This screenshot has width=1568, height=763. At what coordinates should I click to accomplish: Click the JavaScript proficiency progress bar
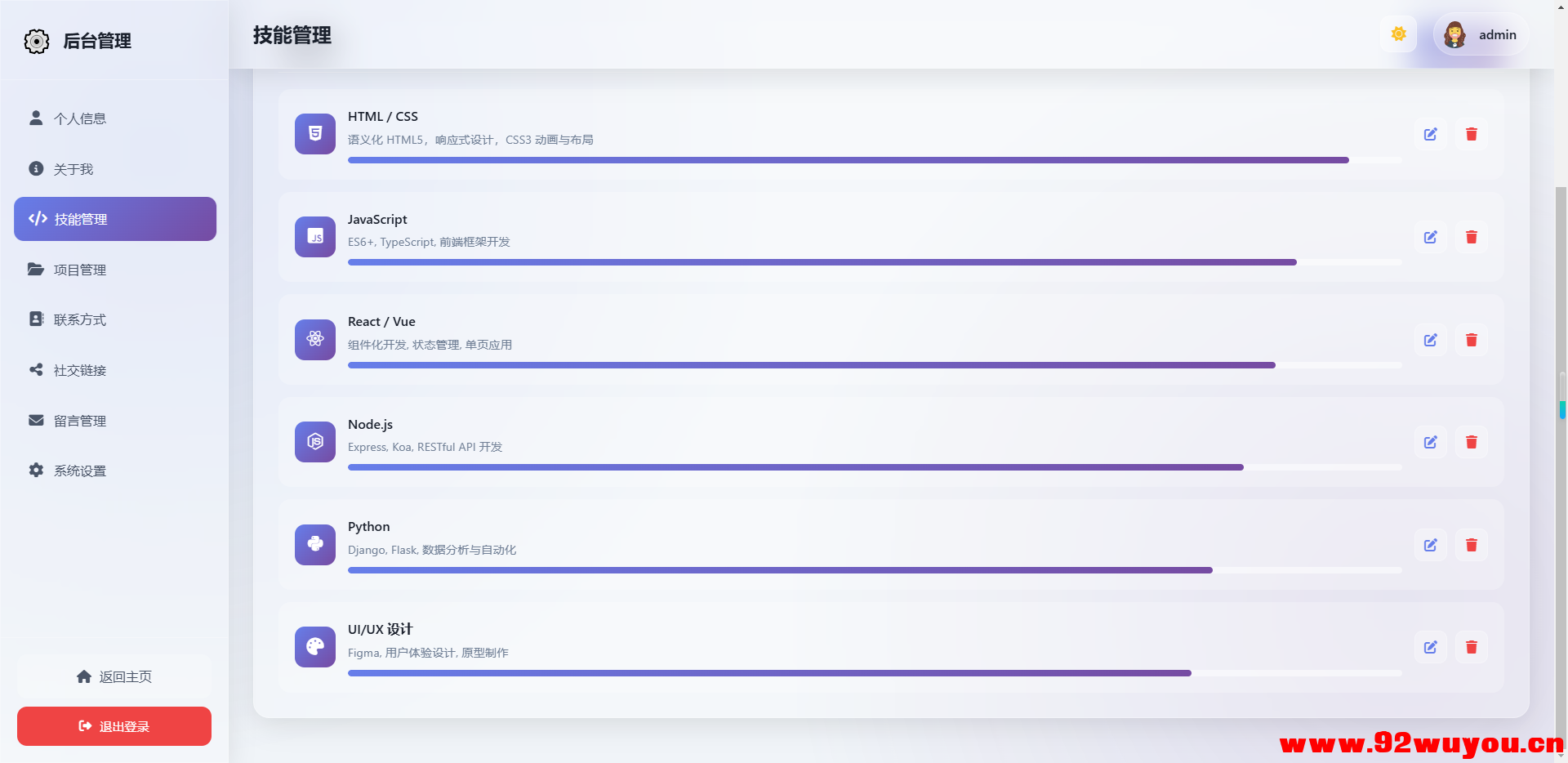click(822, 262)
